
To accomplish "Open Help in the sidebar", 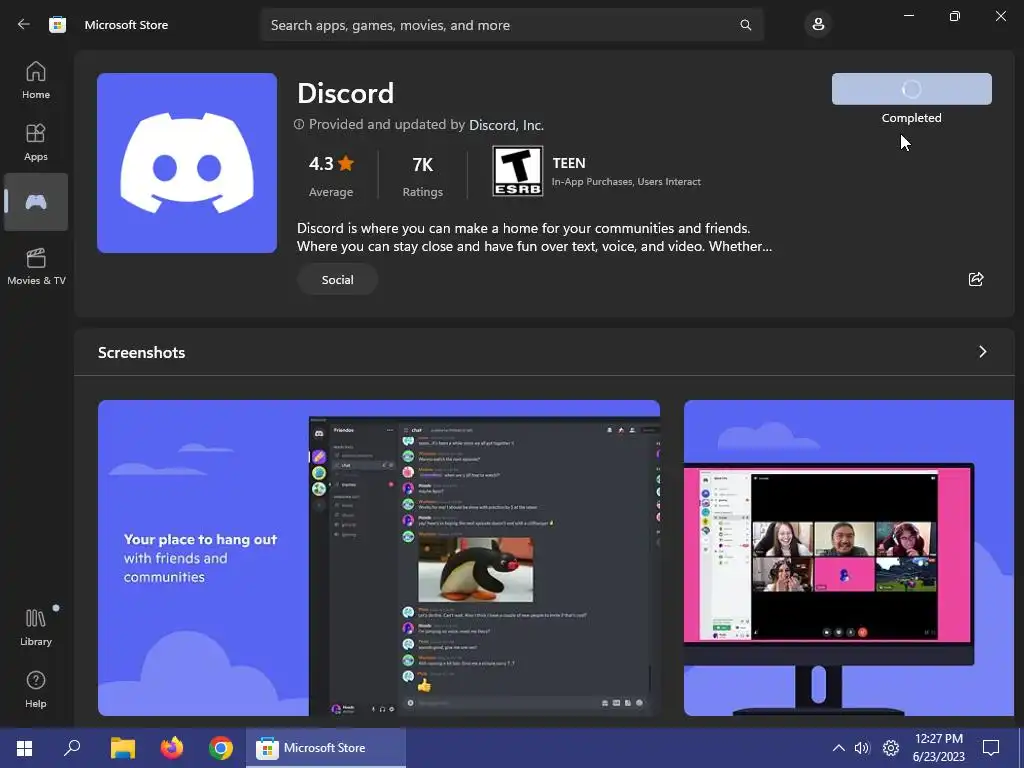I will 36,689.
